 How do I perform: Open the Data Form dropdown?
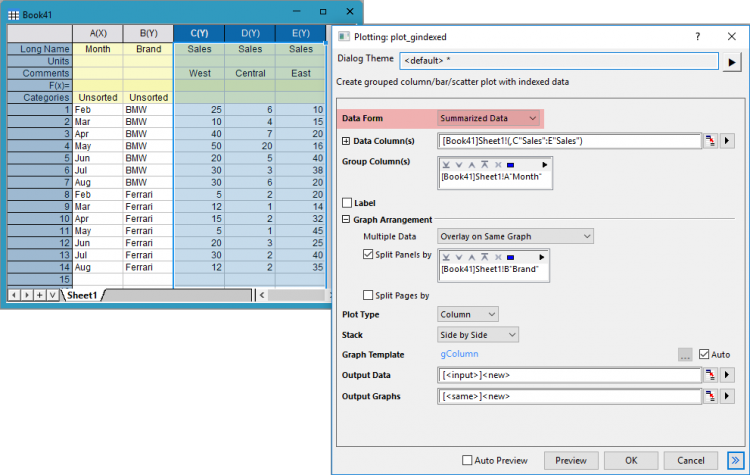pos(488,118)
